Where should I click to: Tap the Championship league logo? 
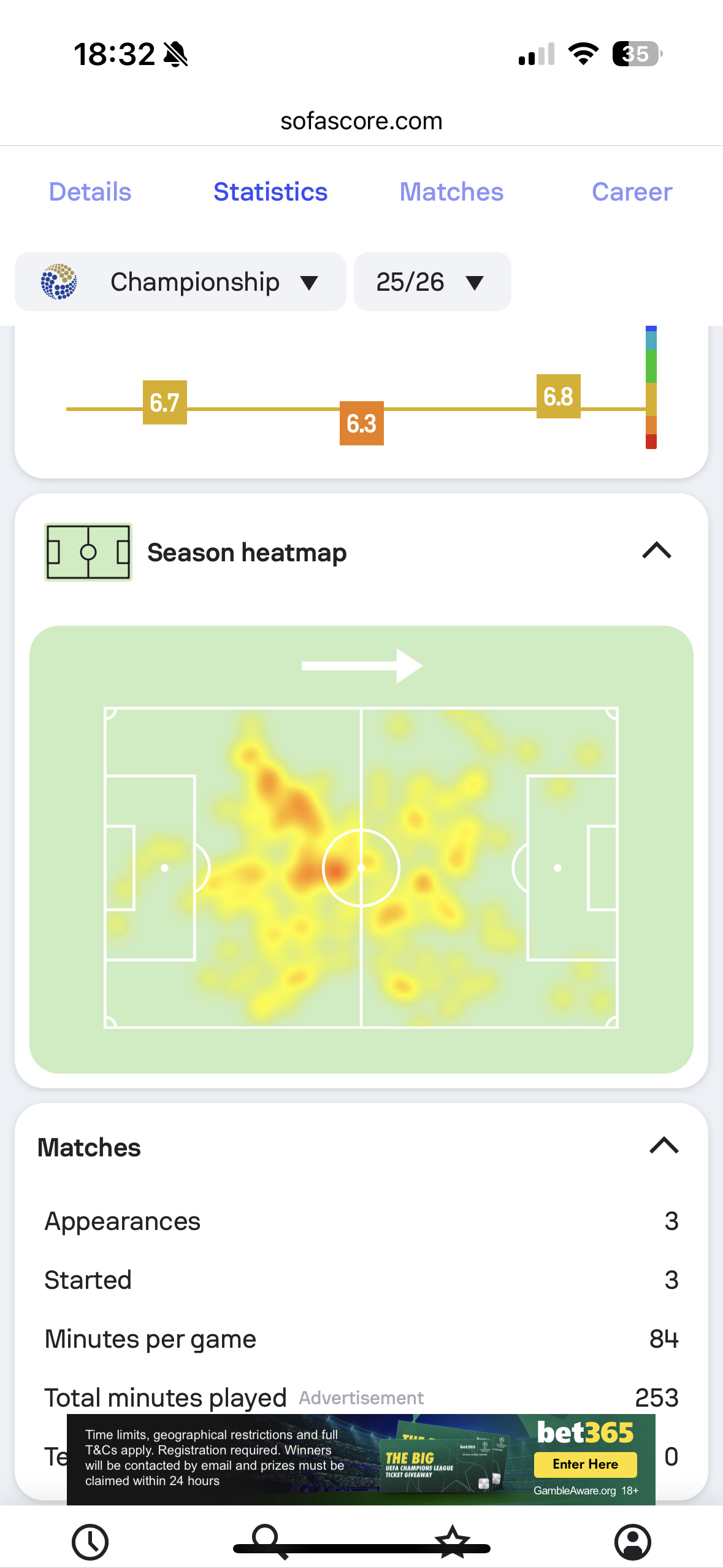(59, 282)
